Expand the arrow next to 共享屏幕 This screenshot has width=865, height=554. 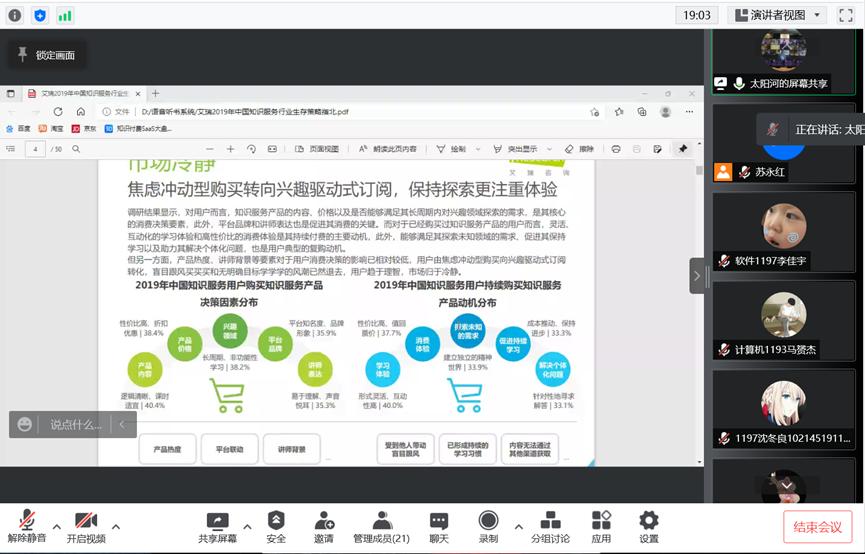click(247, 526)
